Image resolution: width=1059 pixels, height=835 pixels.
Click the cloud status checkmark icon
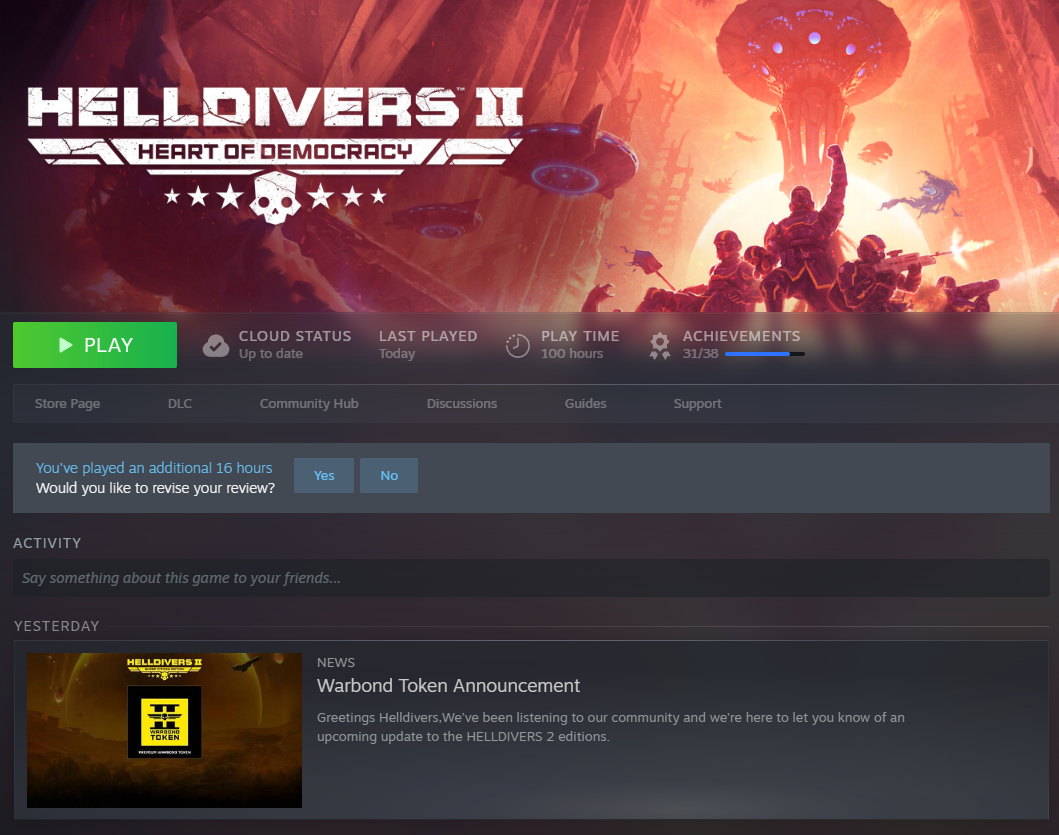pos(216,345)
